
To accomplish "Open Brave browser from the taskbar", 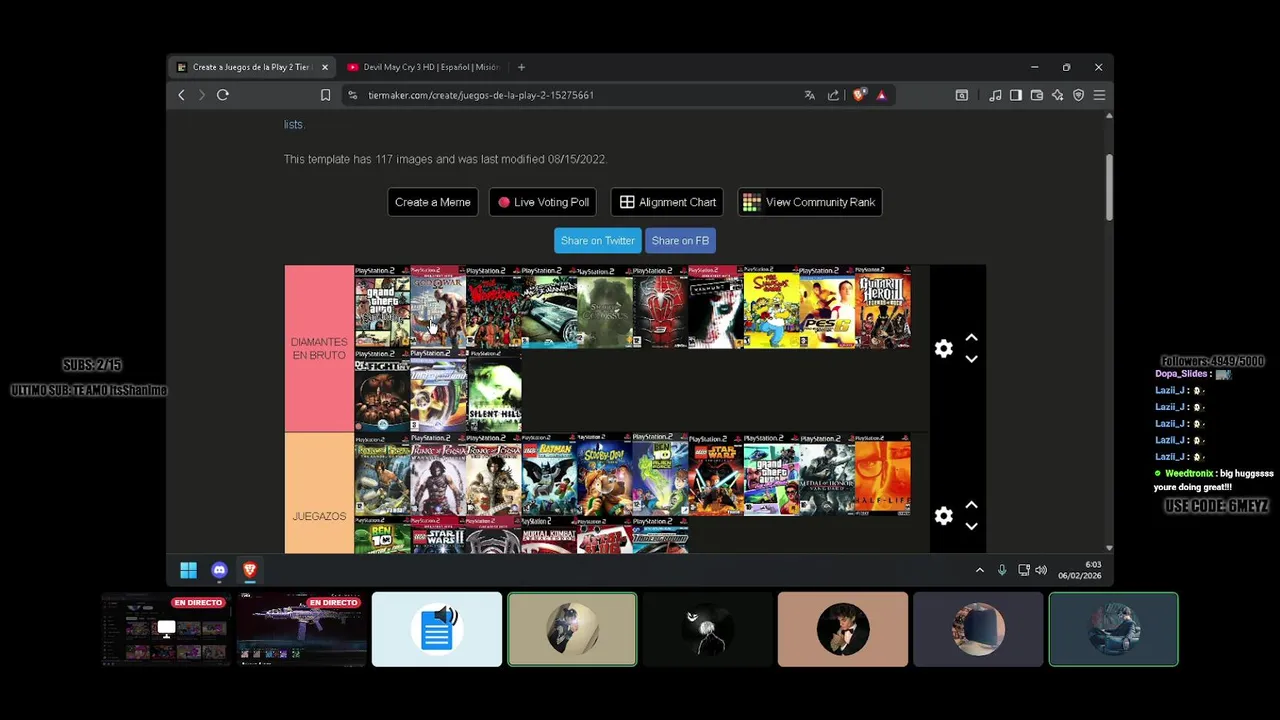I will point(250,570).
